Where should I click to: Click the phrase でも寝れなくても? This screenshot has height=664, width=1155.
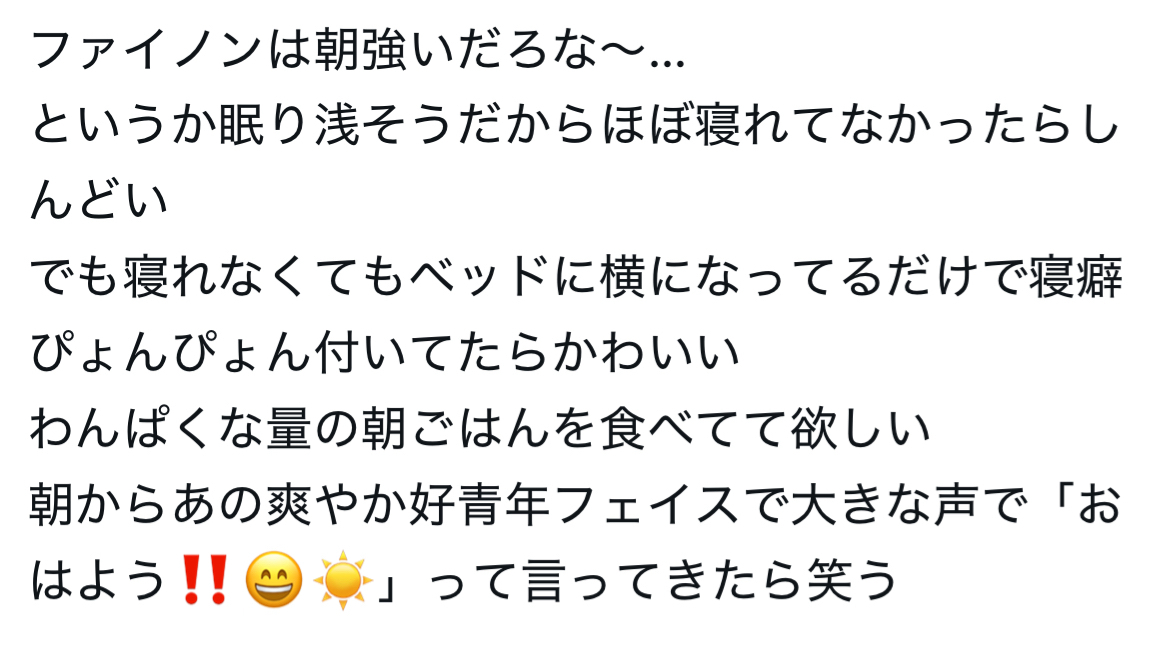click(217, 278)
